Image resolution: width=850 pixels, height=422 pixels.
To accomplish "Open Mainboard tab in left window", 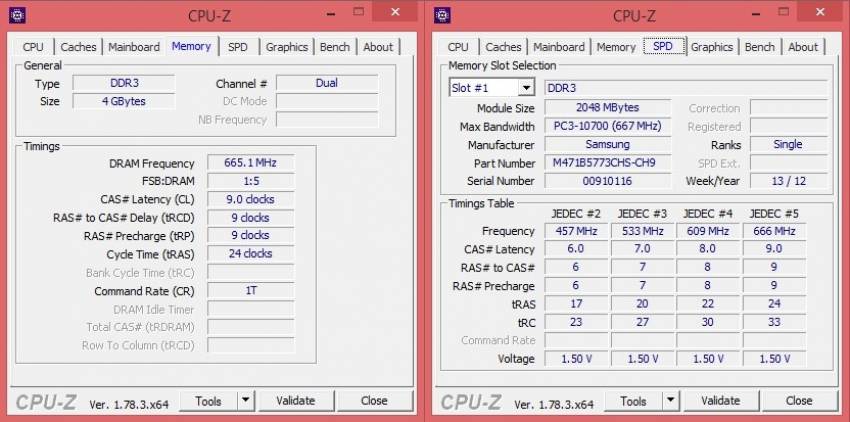I will (134, 47).
